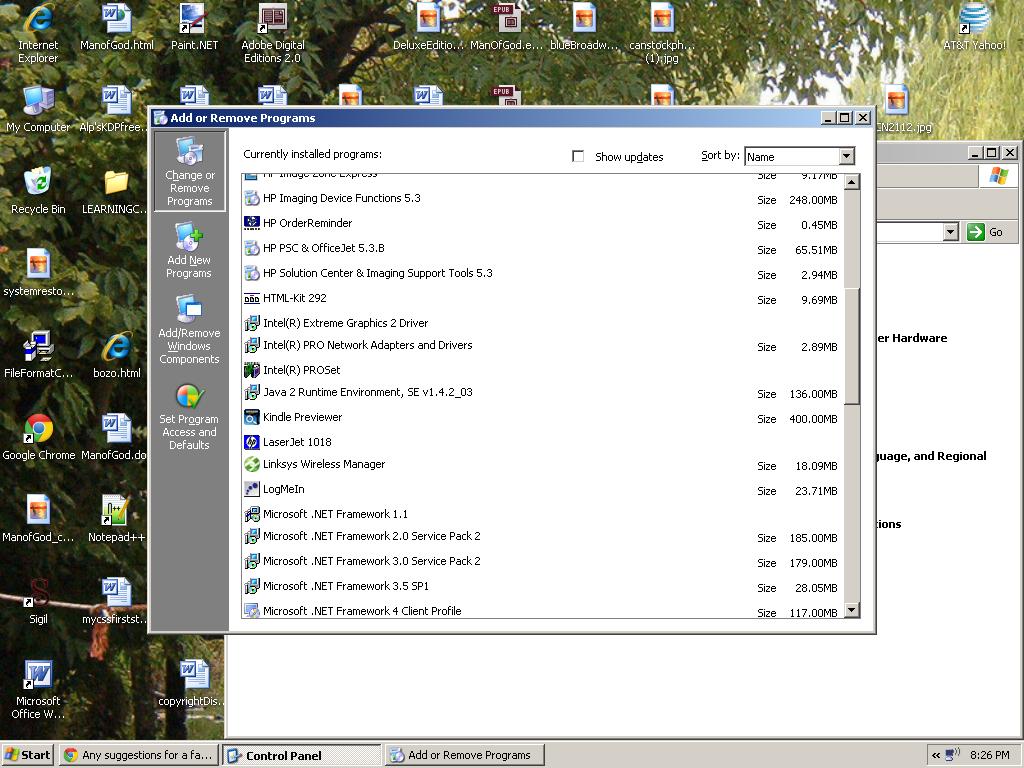Select Microsoft Office Word desktop shortcut

(38, 690)
